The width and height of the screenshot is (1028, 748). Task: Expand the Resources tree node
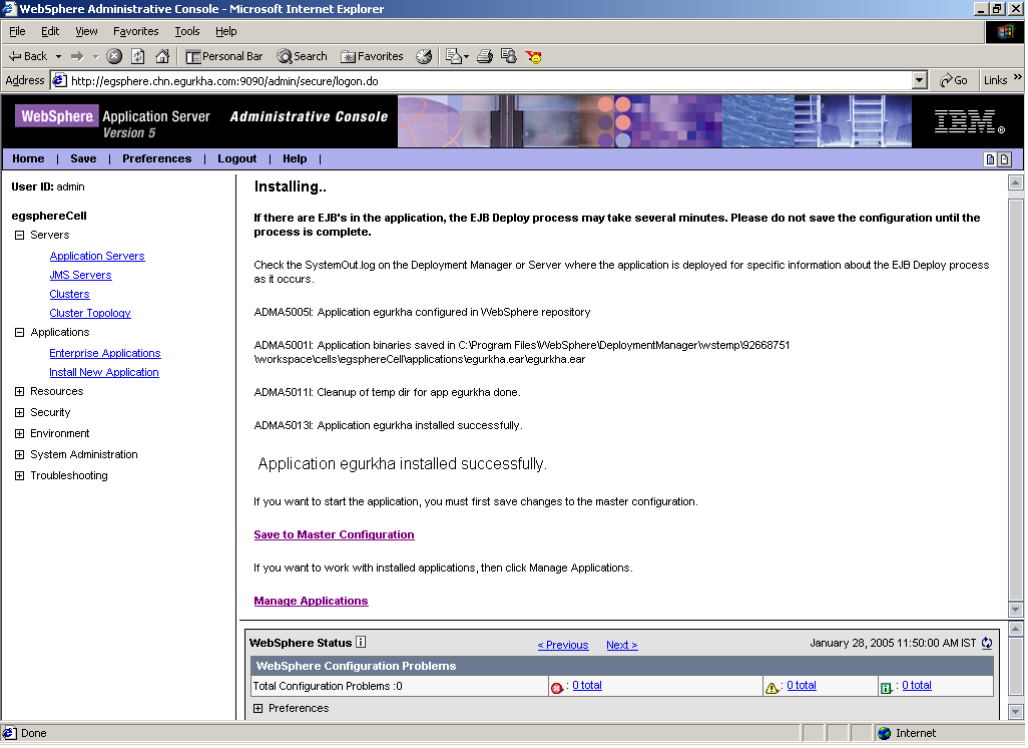coord(20,392)
